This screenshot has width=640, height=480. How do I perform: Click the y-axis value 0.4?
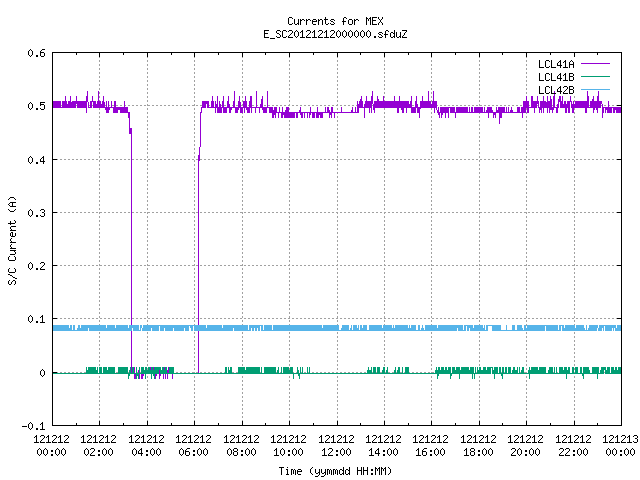36,160
